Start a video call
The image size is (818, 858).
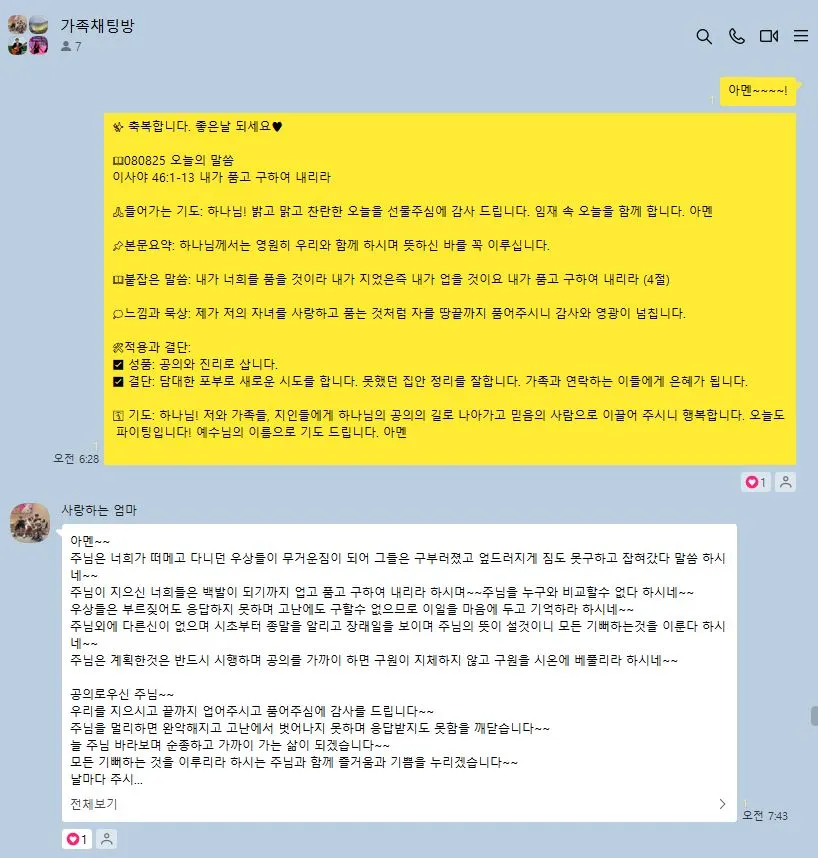point(769,36)
